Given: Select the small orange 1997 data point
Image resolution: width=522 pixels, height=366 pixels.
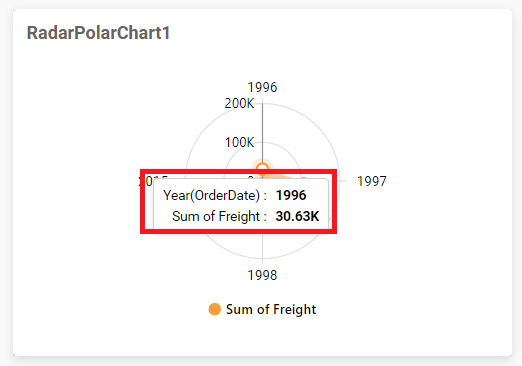Looking at the screenshot, I should 303,179.
